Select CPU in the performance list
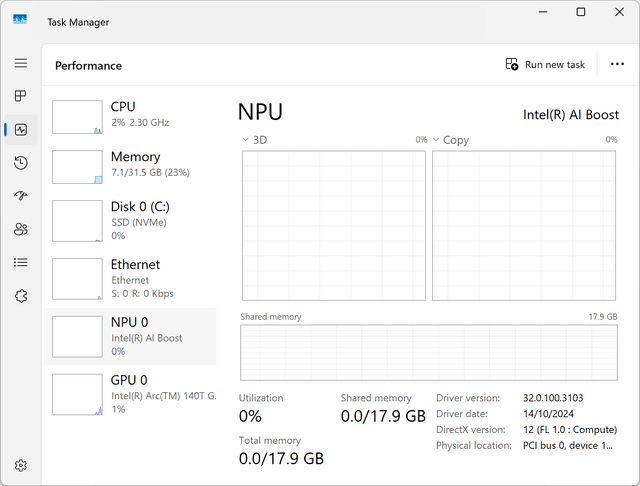This screenshot has width=640, height=486. click(x=130, y=117)
